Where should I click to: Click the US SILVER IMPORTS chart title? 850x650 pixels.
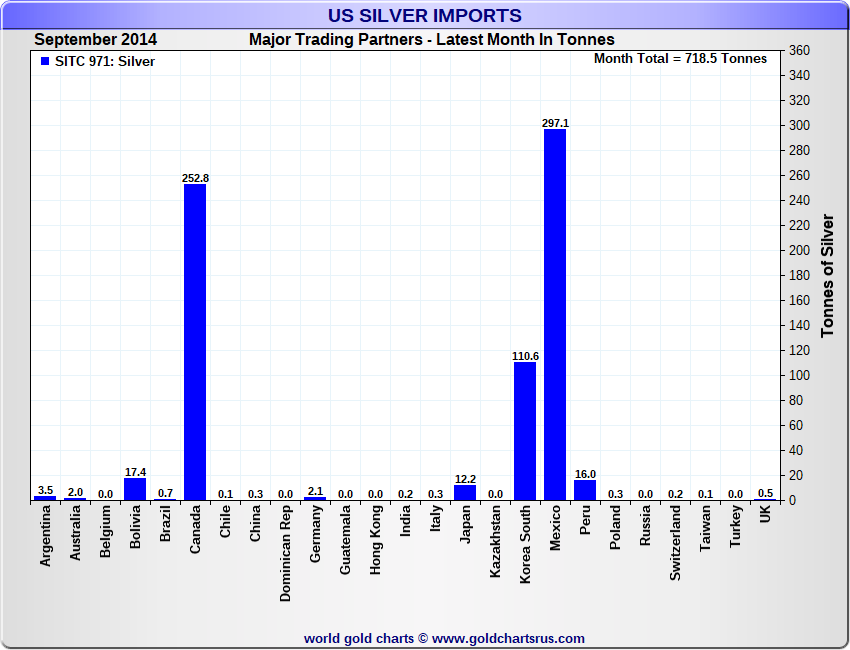(425, 15)
